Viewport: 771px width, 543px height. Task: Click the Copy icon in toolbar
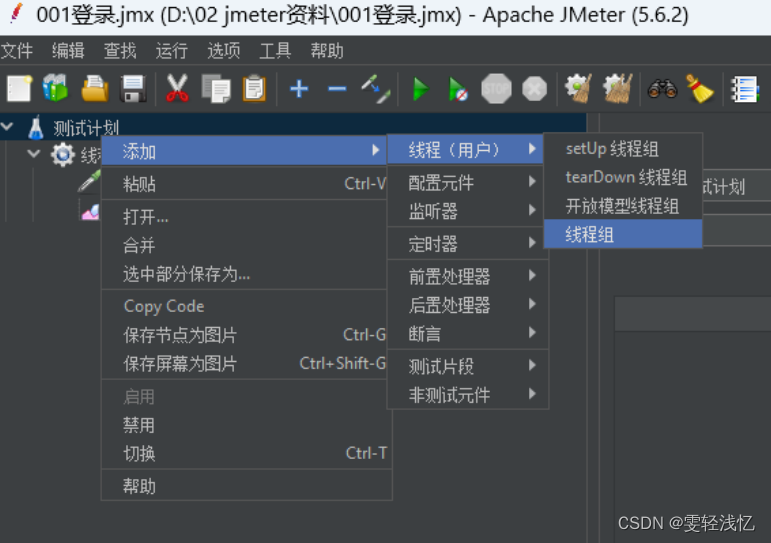tap(216, 89)
